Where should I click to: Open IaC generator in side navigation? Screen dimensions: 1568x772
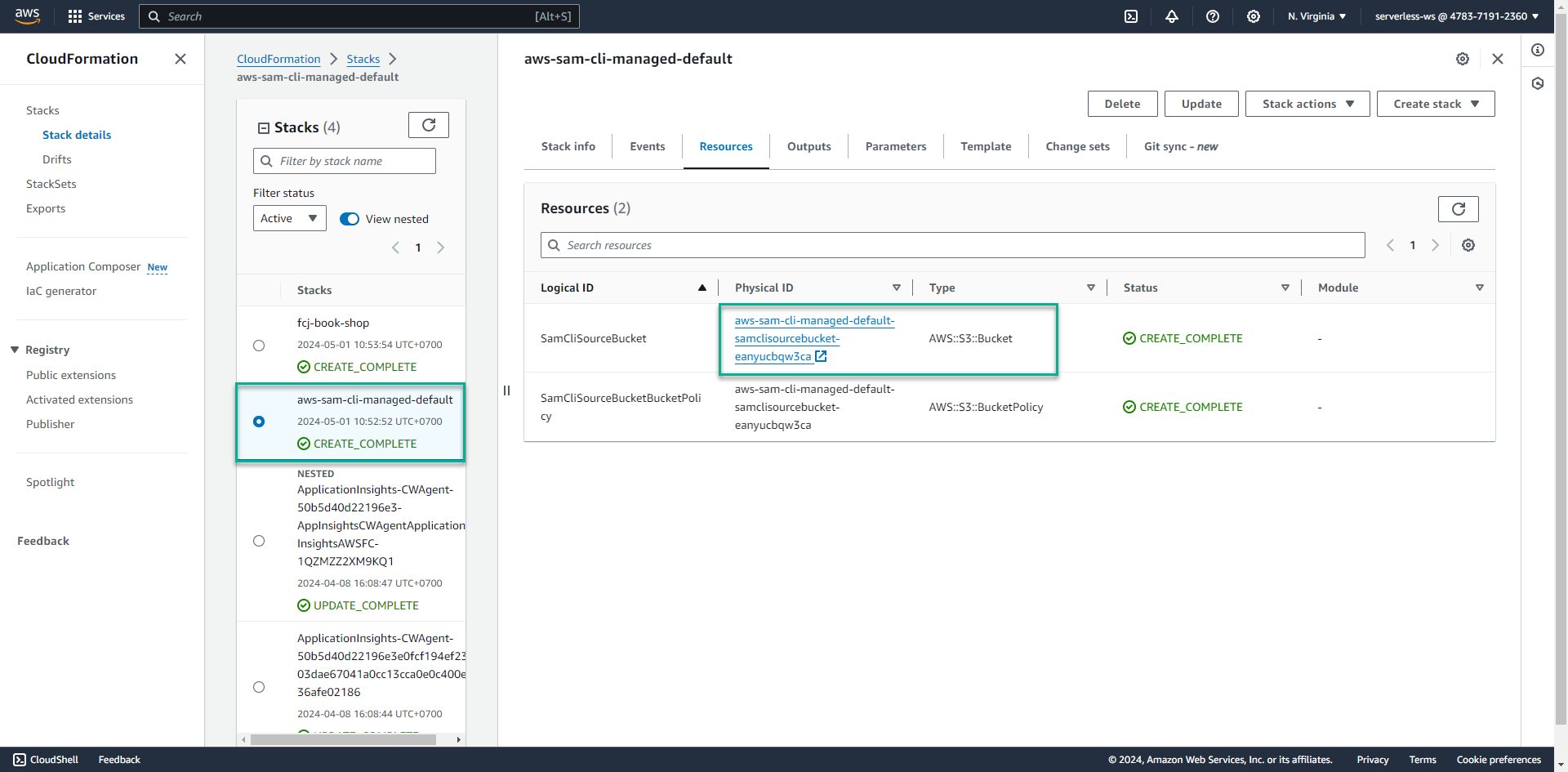[61, 291]
